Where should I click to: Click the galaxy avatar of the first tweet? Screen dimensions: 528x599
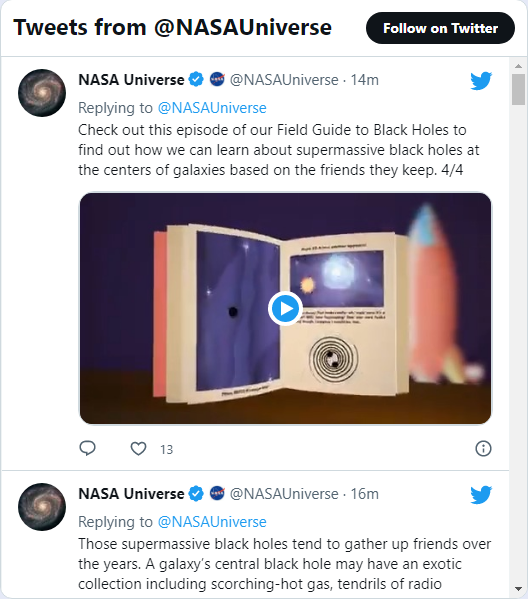[42, 93]
